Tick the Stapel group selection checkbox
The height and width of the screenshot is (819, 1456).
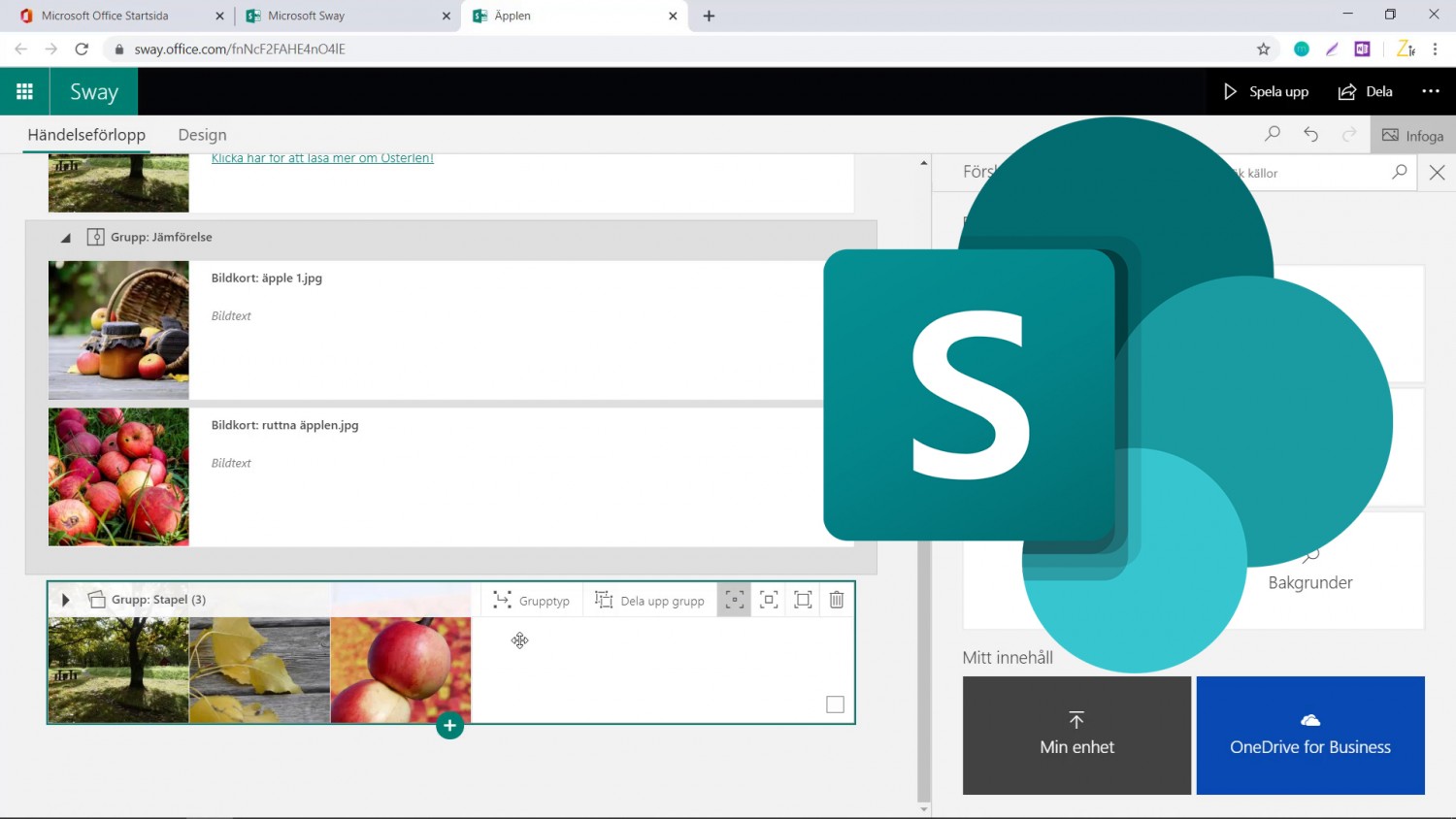pyautogui.click(x=835, y=704)
